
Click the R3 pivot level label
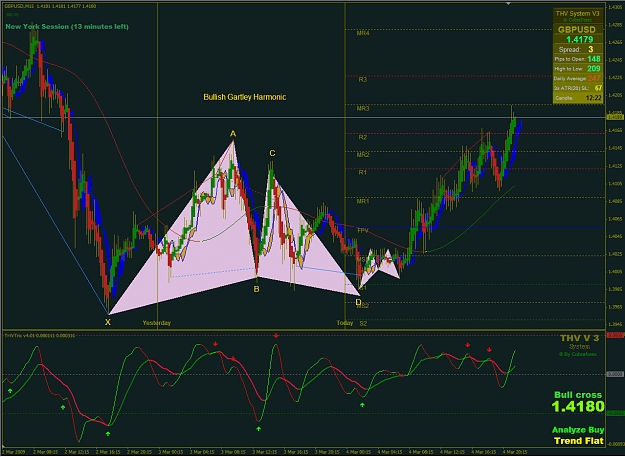(x=362, y=80)
